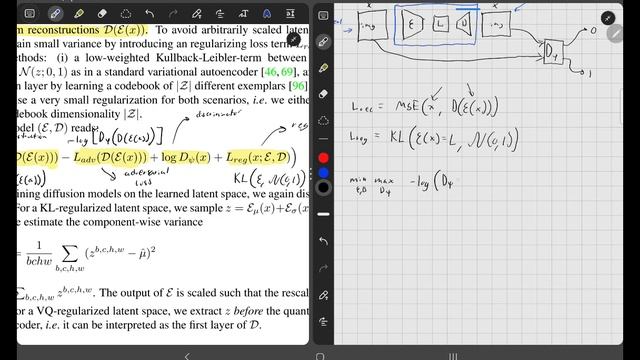Select the Pen tool in left note toolbar

click(55, 13)
